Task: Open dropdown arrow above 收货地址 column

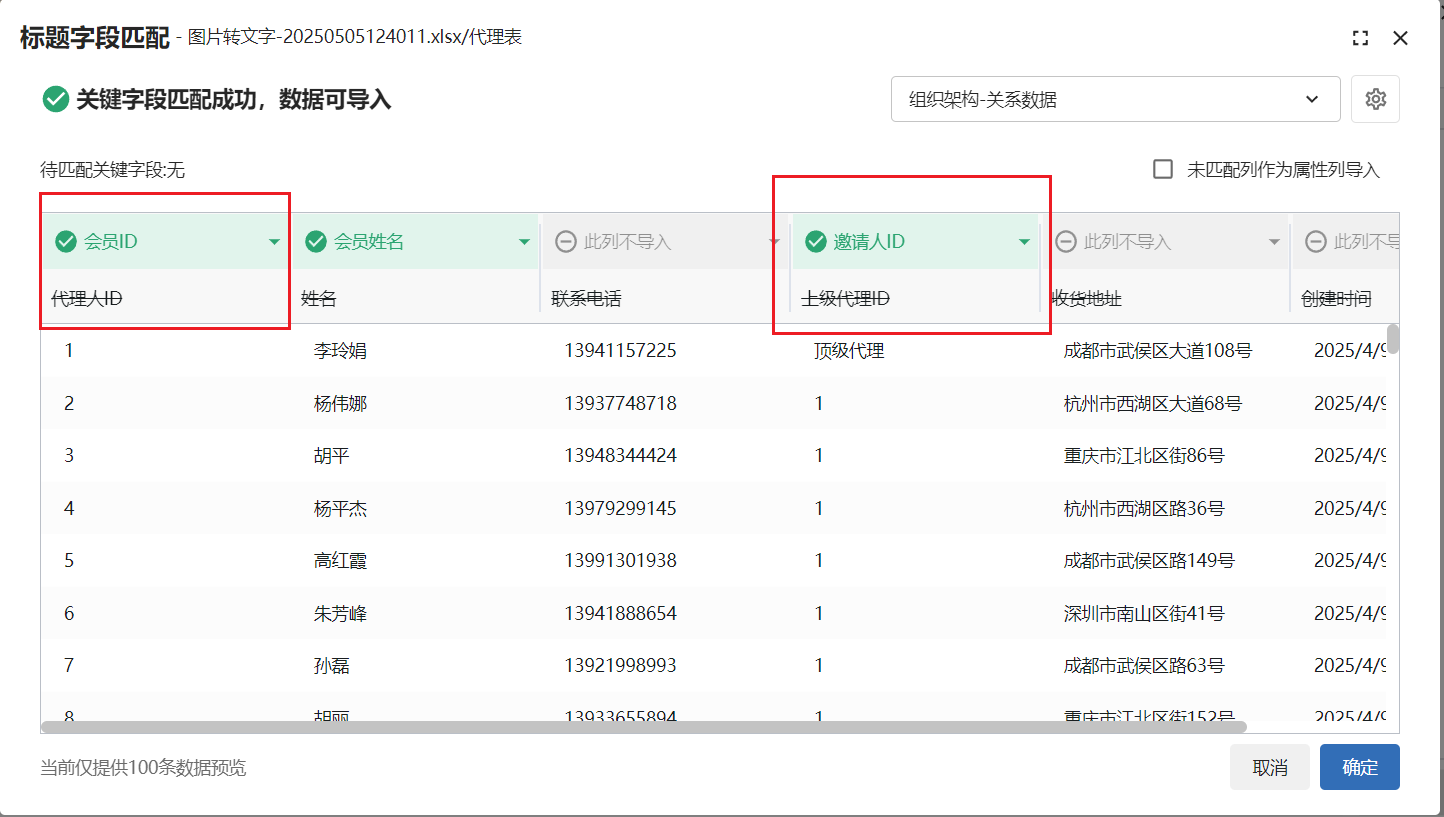Action: click(1274, 242)
